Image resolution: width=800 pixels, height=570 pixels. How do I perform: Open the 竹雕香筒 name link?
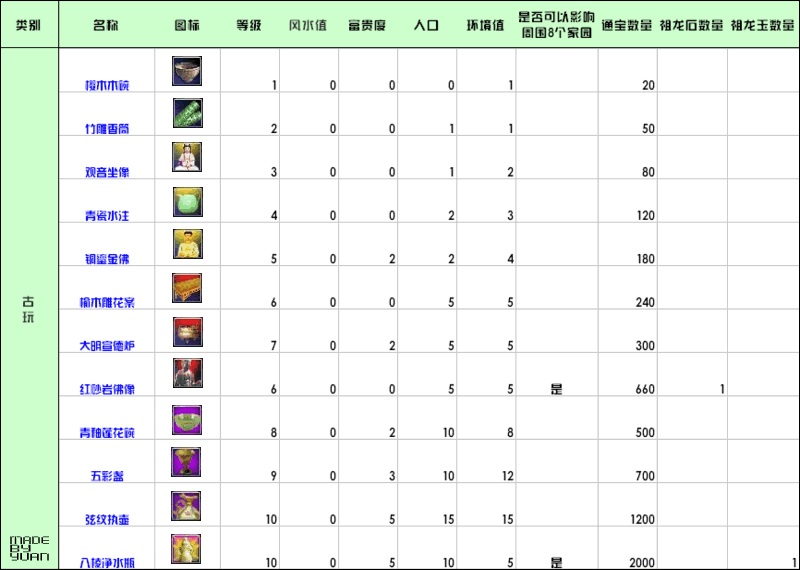107,129
